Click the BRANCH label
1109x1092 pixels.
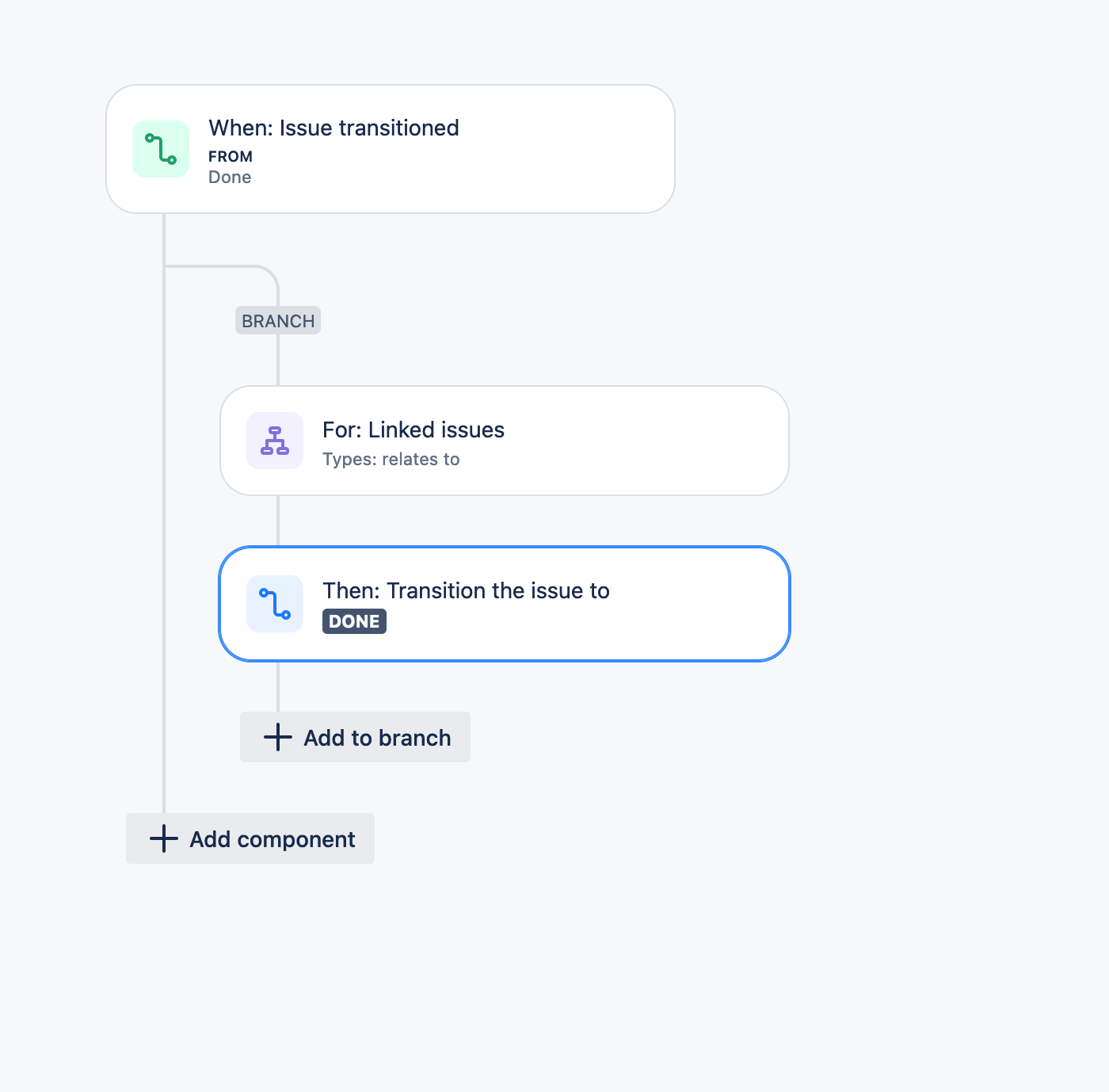[x=277, y=320]
